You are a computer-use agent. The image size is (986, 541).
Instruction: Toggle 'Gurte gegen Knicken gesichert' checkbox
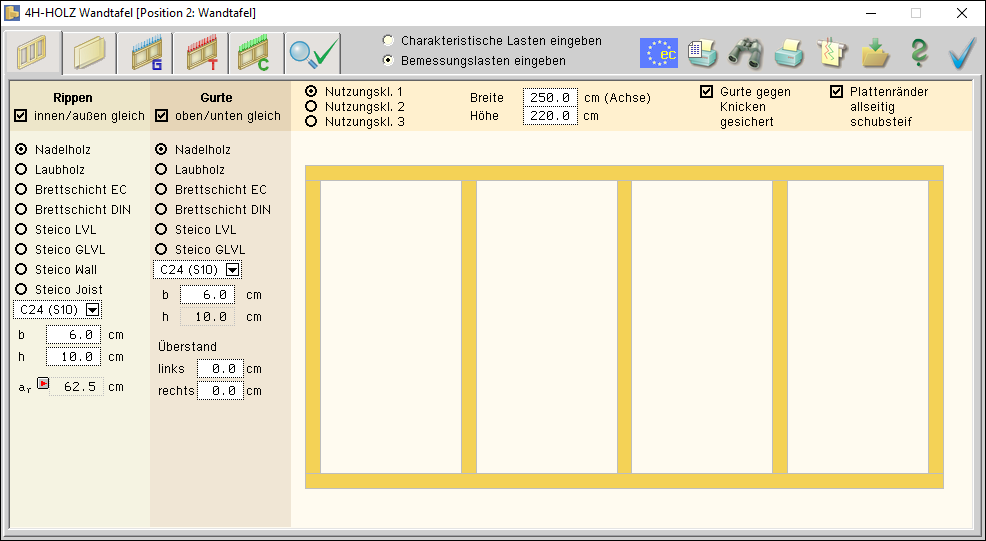click(706, 92)
